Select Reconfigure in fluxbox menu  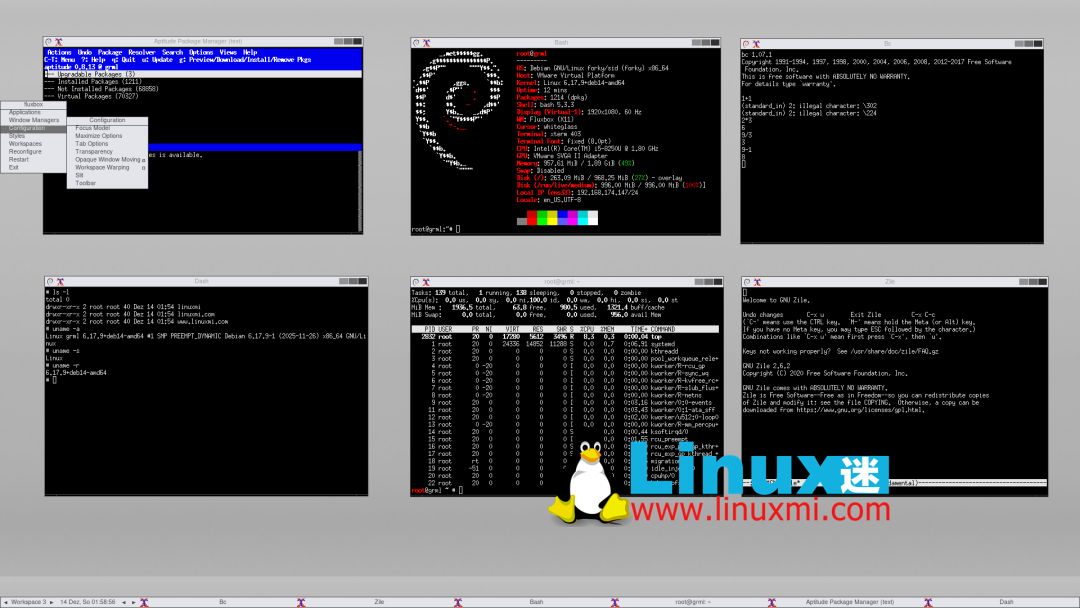click(25, 151)
